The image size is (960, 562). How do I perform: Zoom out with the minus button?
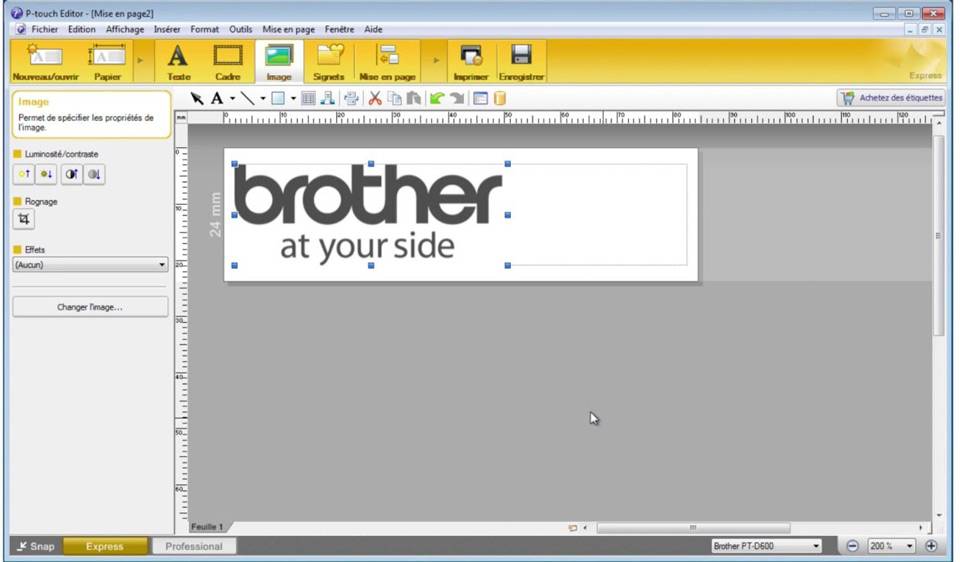[852, 546]
